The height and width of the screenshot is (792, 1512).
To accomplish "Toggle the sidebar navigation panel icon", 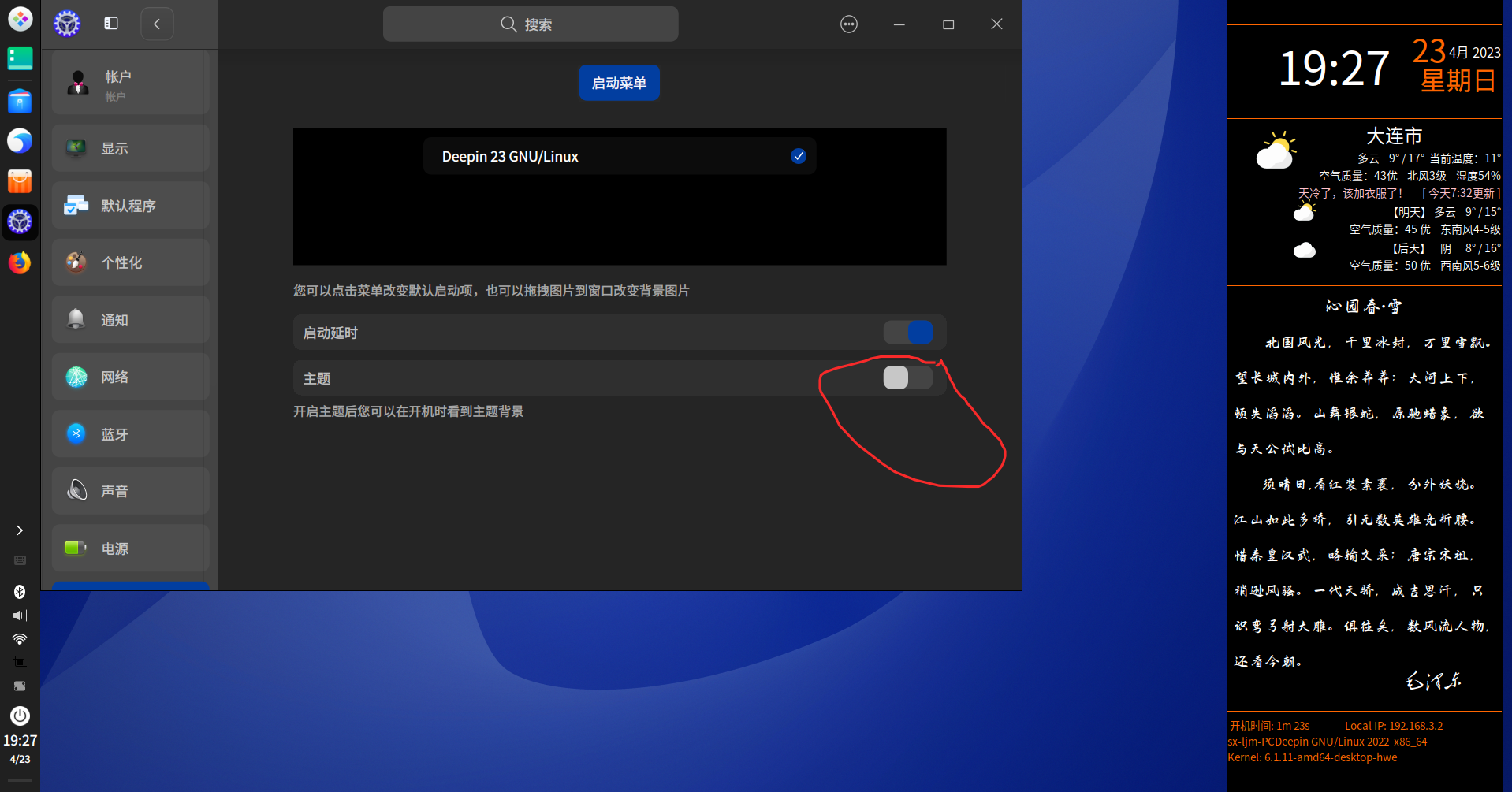I will coord(110,23).
